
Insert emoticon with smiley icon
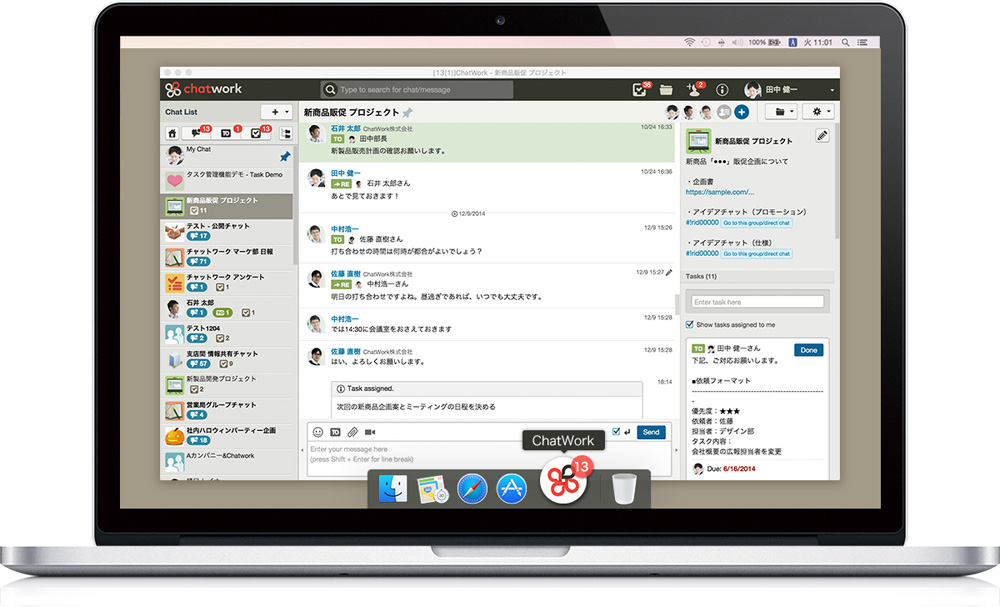coord(318,432)
